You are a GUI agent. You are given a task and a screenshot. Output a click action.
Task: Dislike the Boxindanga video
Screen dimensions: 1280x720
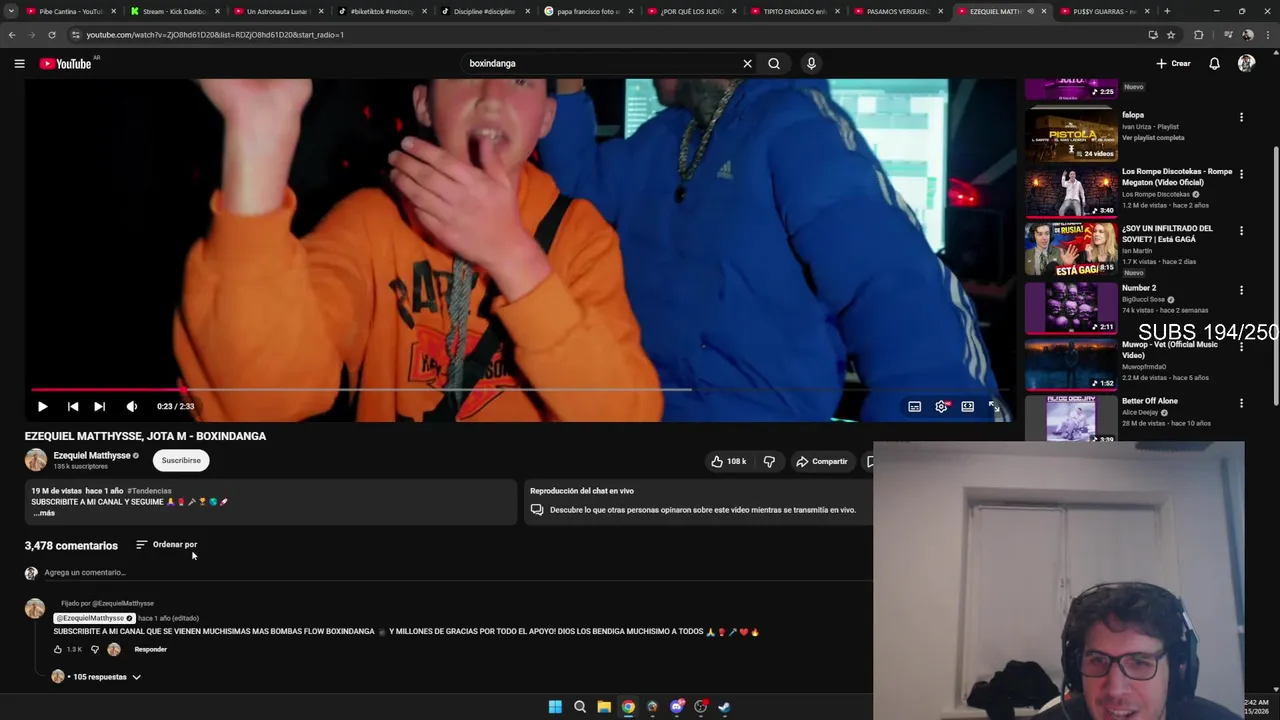(769, 462)
